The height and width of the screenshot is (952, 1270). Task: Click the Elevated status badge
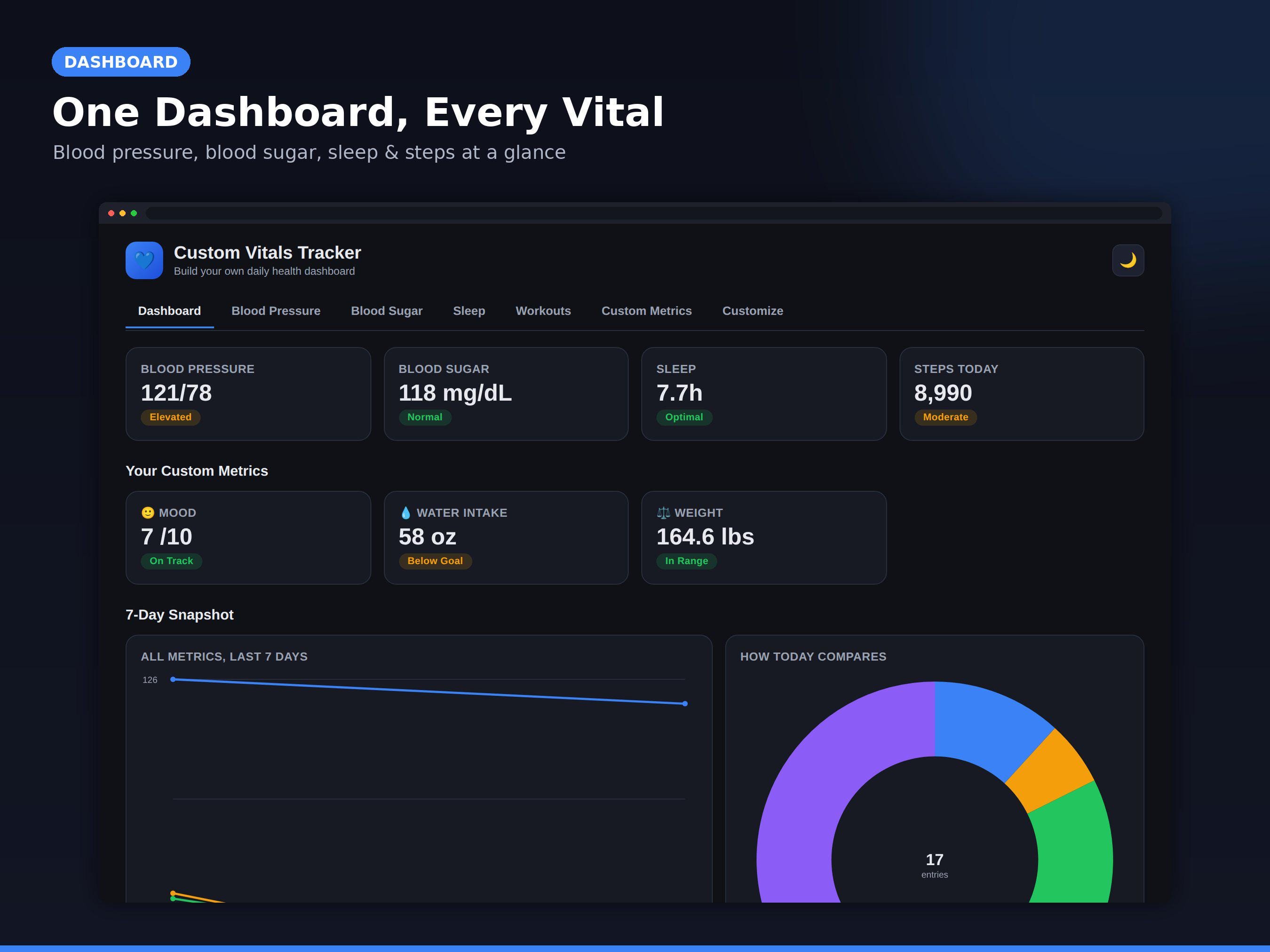tap(171, 417)
